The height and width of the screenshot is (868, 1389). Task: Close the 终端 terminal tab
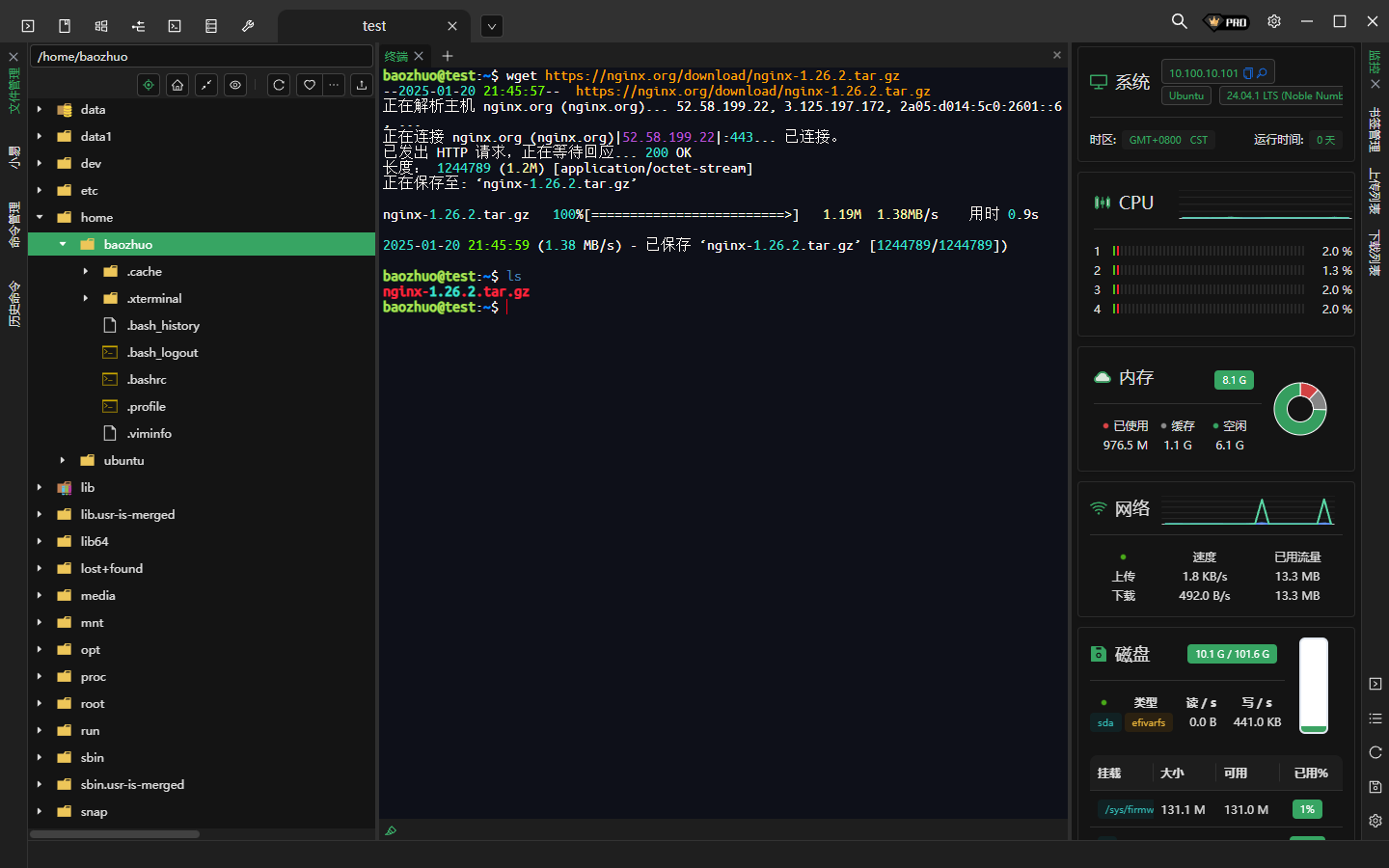(x=419, y=56)
